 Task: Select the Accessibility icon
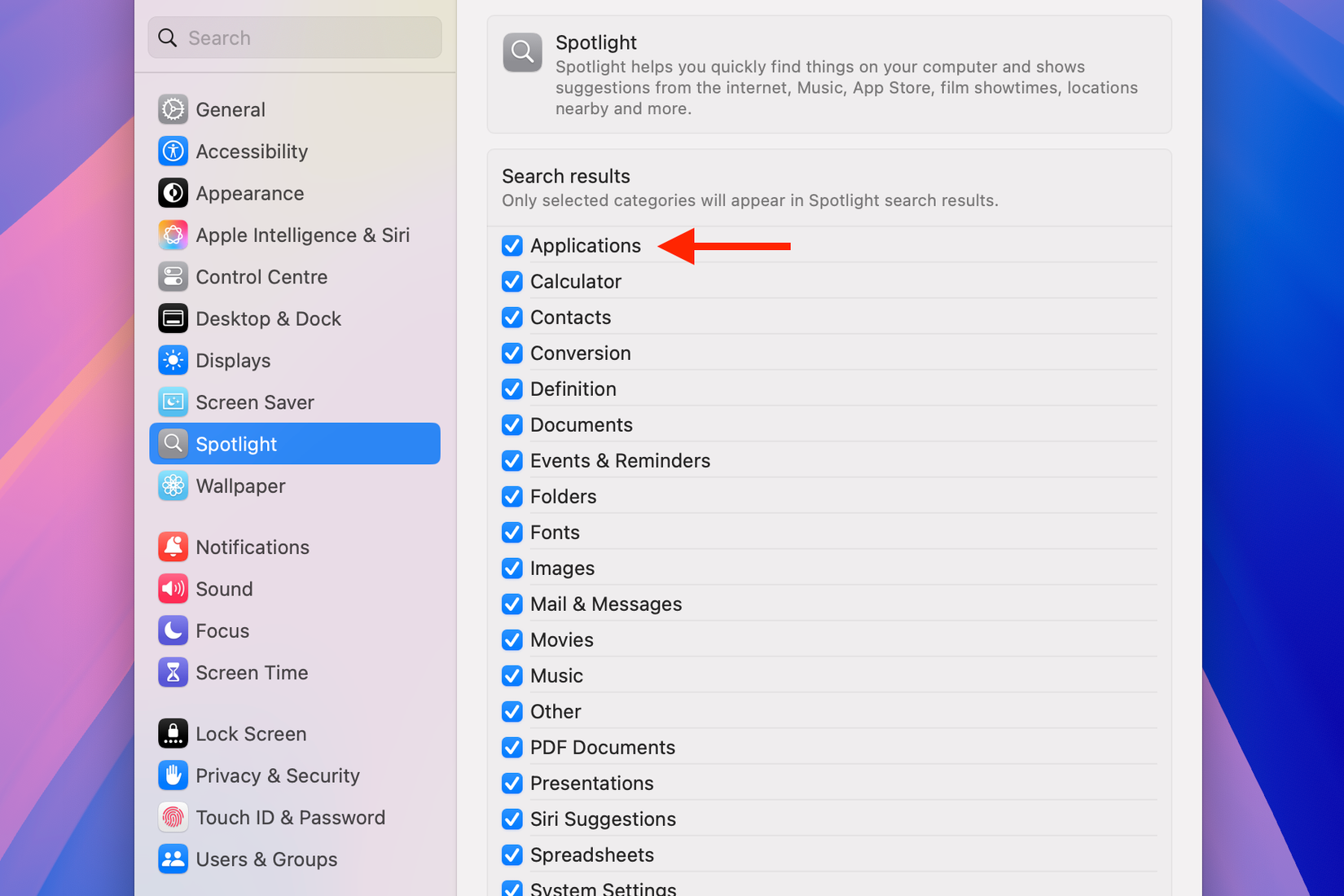pyautogui.click(x=173, y=151)
